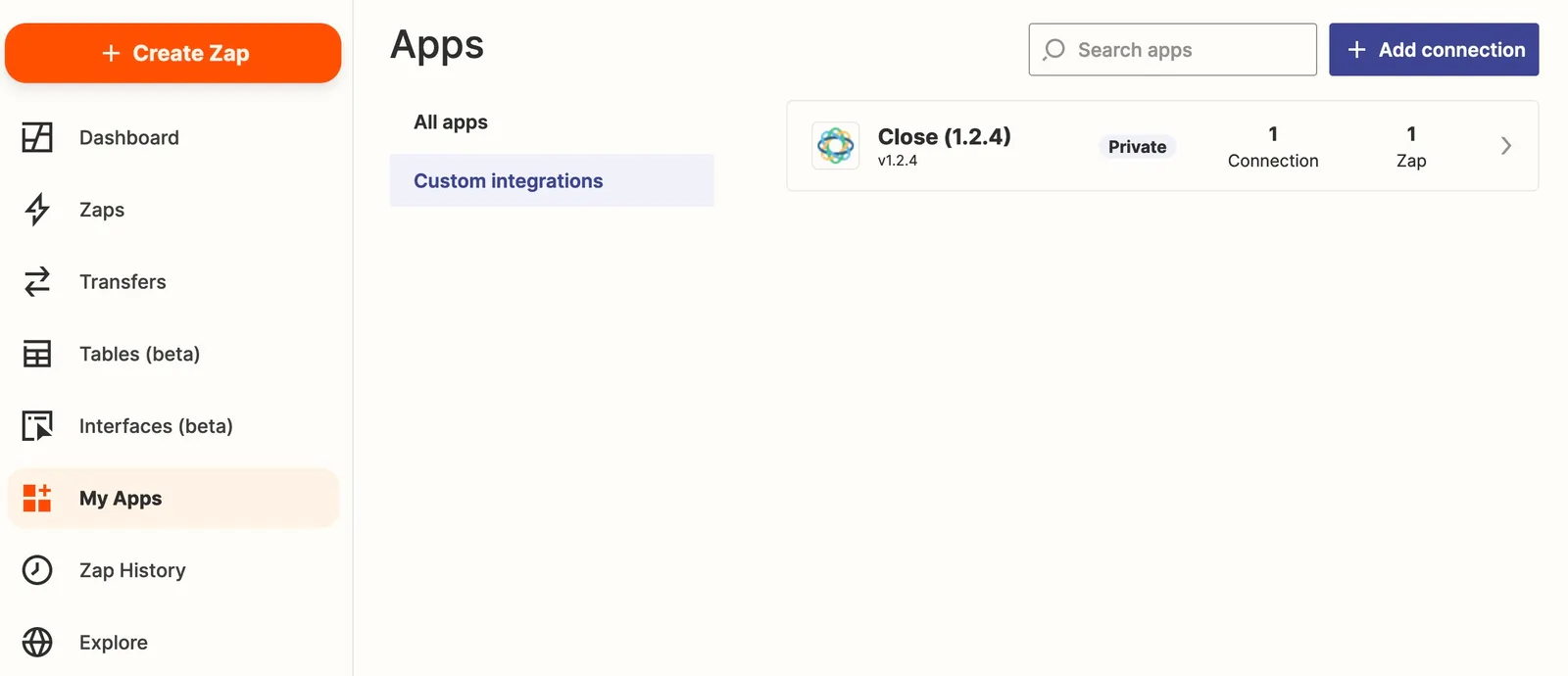Click the search magnifier icon
Screen dimensions: 1568x676
pyautogui.click(x=1053, y=50)
